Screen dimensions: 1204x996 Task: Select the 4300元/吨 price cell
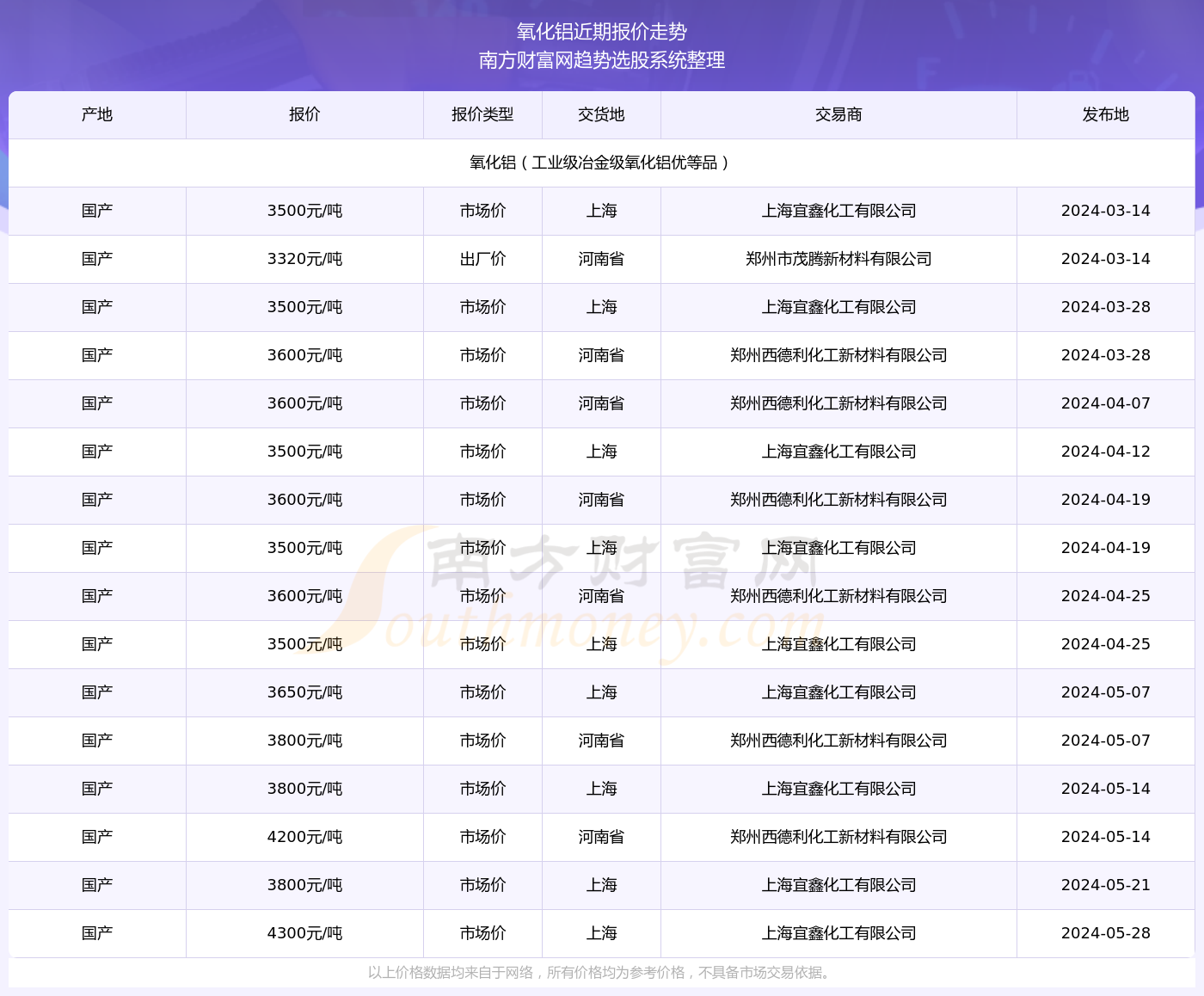(304, 933)
